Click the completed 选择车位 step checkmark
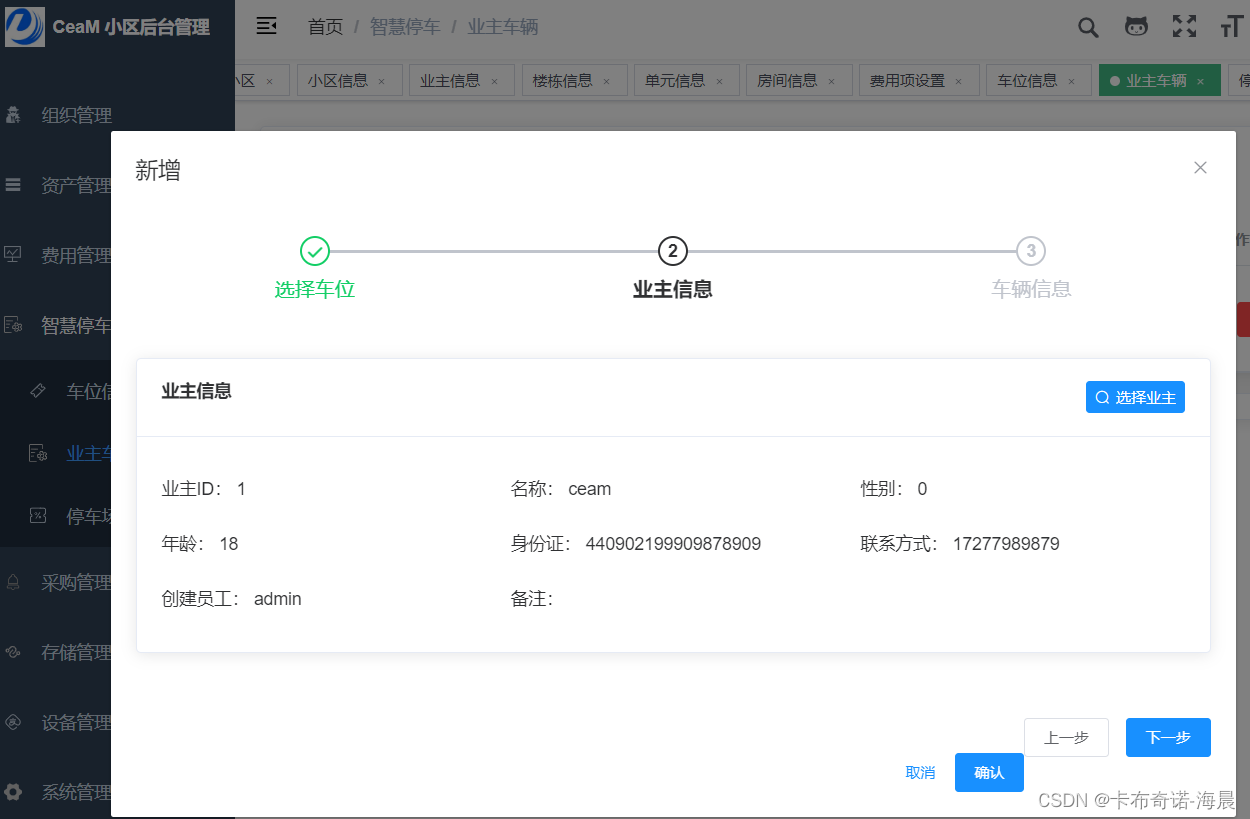The image size is (1250, 819). tap(315, 251)
